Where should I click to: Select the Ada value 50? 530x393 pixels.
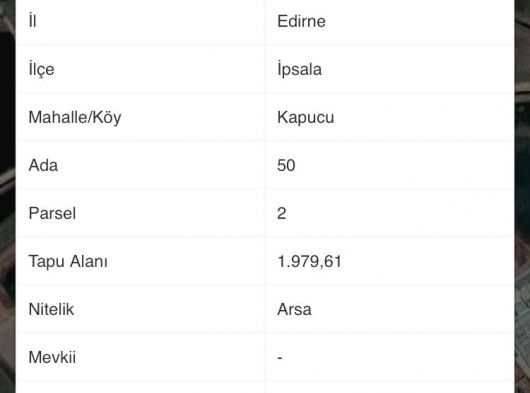click(286, 166)
